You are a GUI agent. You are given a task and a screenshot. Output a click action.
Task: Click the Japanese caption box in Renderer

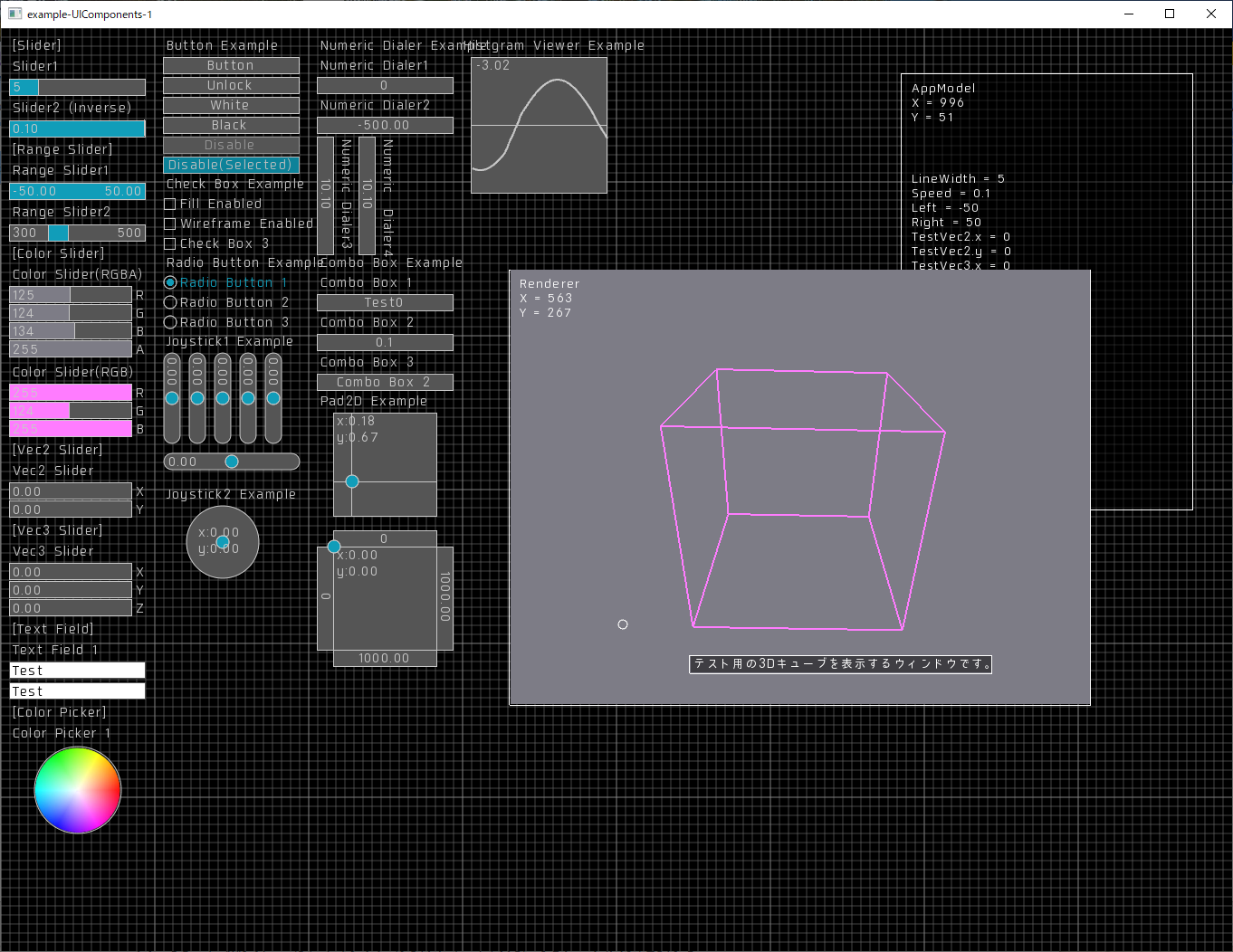coord(841,664)
